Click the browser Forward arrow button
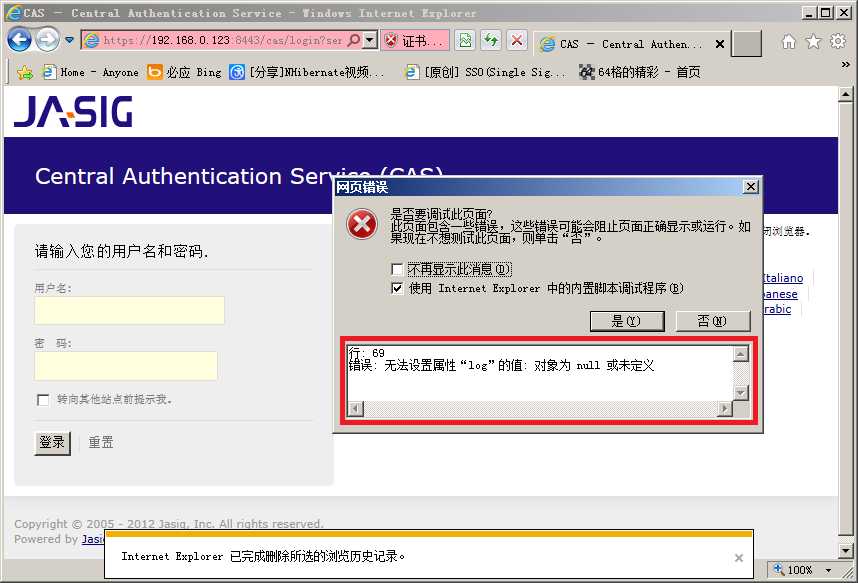858x583 pixels. (48, 40)
